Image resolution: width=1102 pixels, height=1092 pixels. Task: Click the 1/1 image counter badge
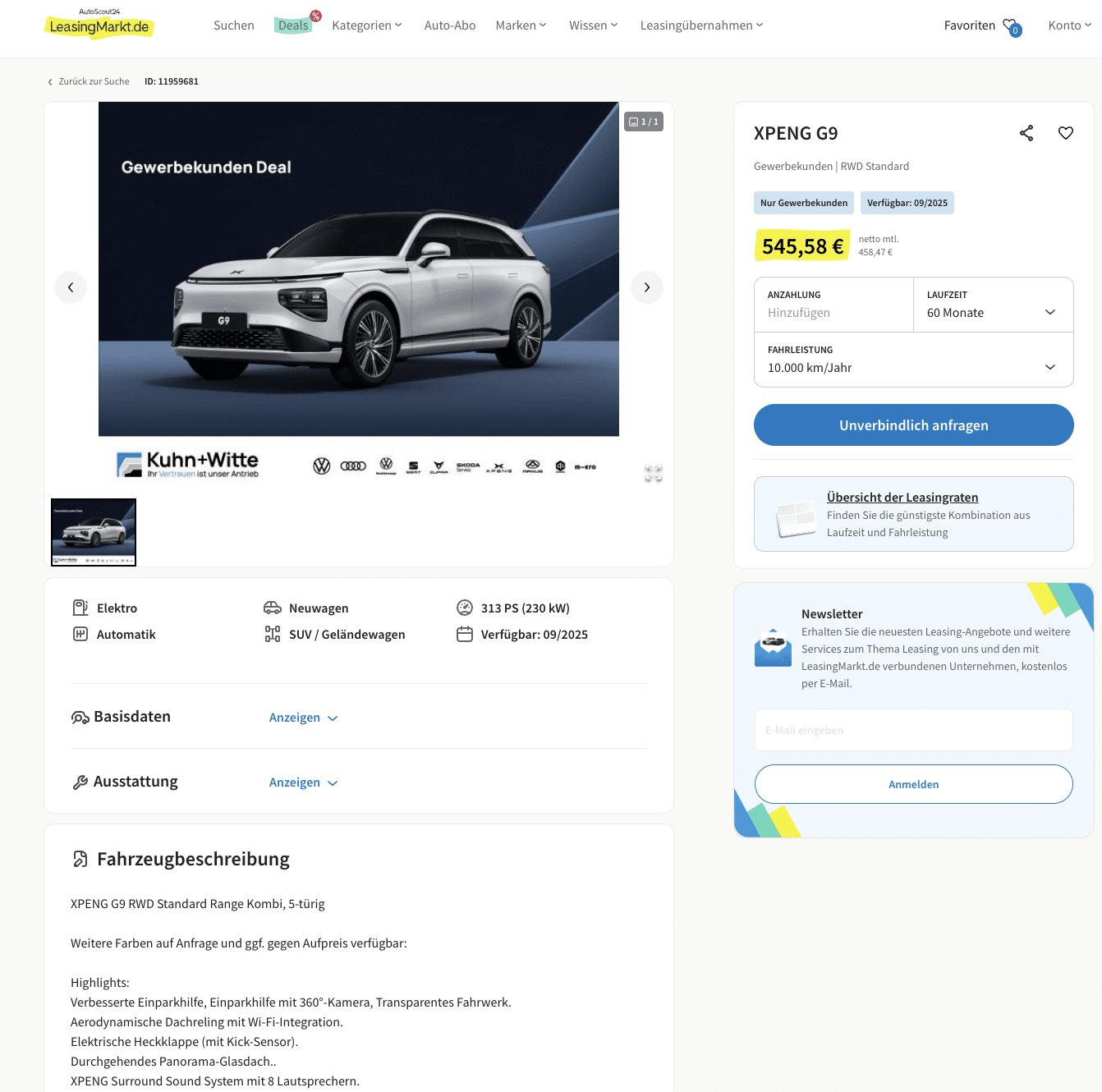pyautogui.click(x=644, y=122)
